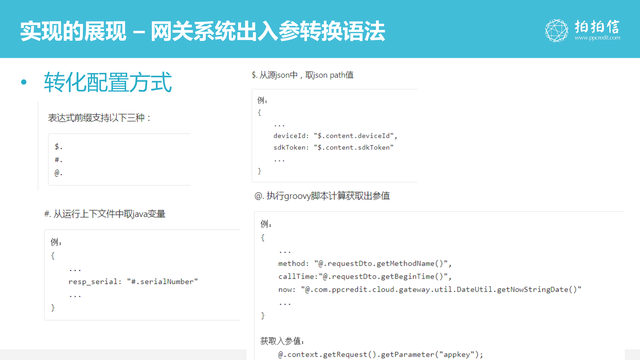Click the www.ppcredit.com link under logo

click(597, 38)
